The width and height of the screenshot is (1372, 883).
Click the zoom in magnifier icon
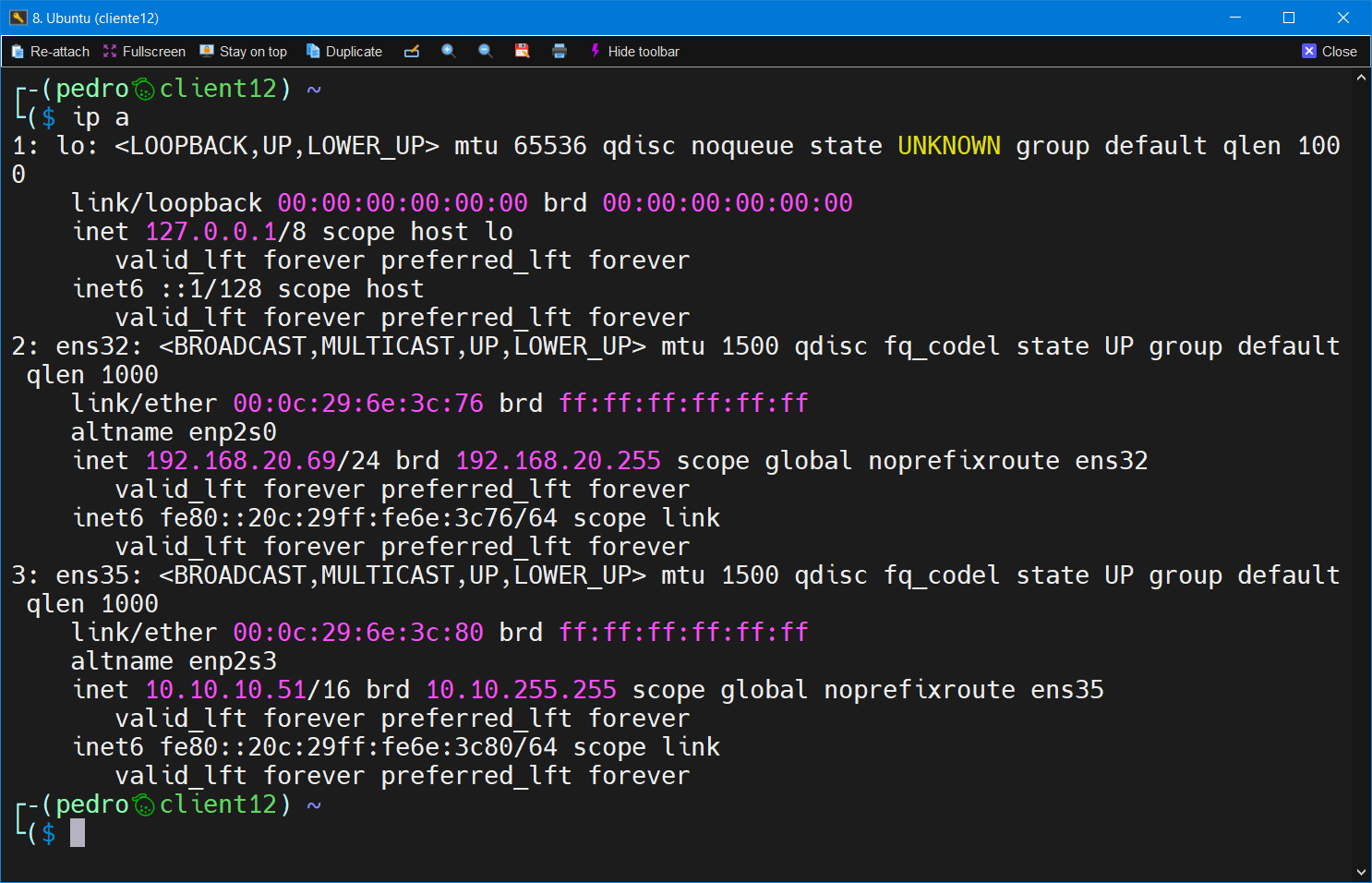(x=449, y=52)
